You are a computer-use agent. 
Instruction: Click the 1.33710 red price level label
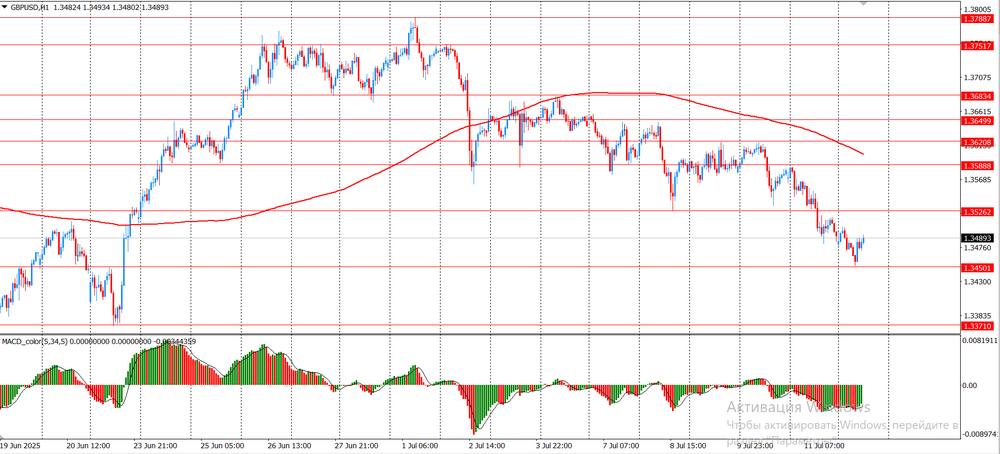tap(977, 326)
